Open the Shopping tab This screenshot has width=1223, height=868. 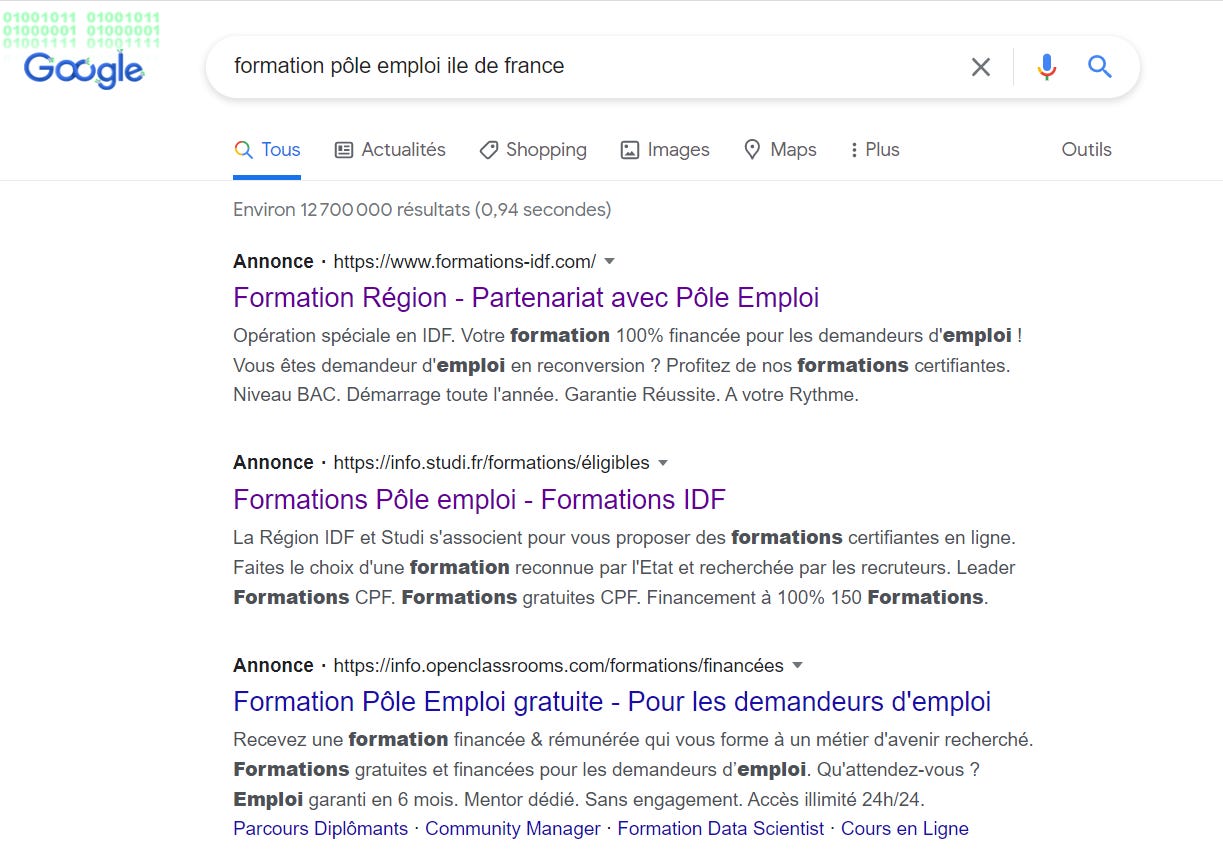click(x=533, y=150)
